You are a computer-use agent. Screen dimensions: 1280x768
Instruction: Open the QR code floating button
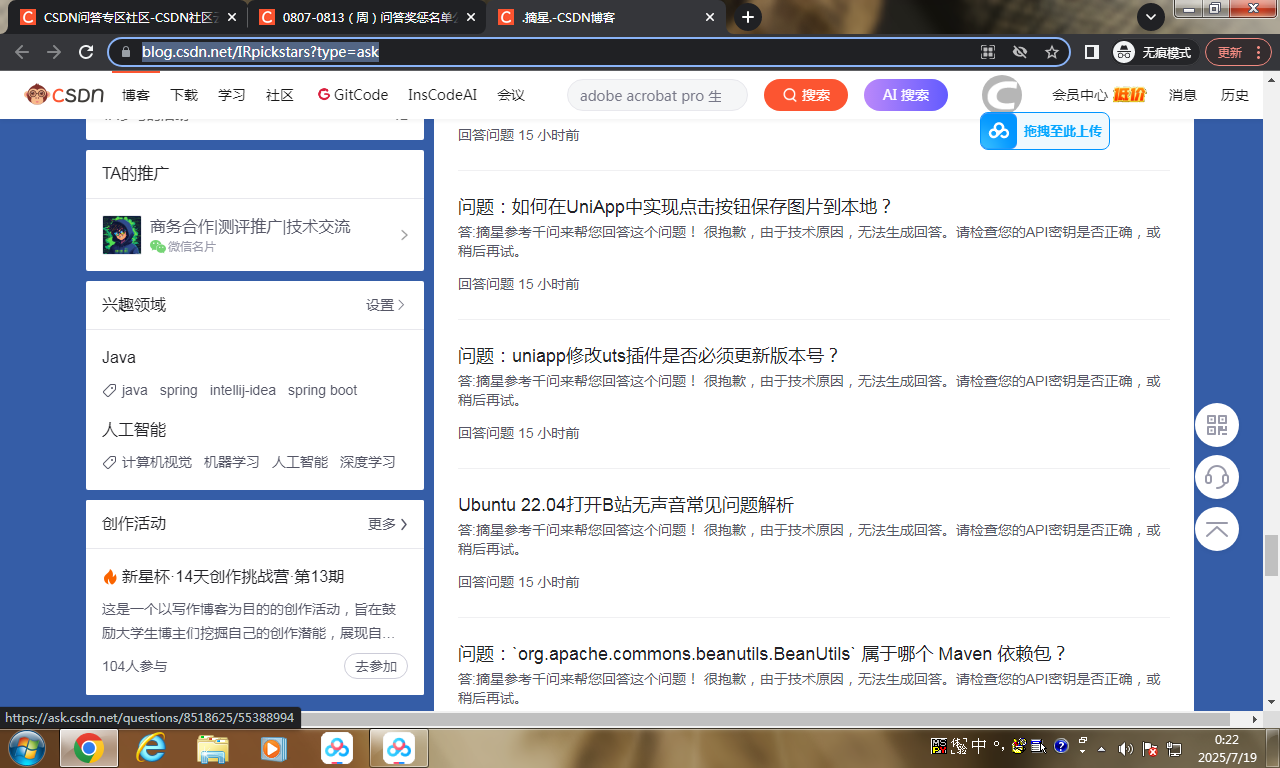(1217, 425)
